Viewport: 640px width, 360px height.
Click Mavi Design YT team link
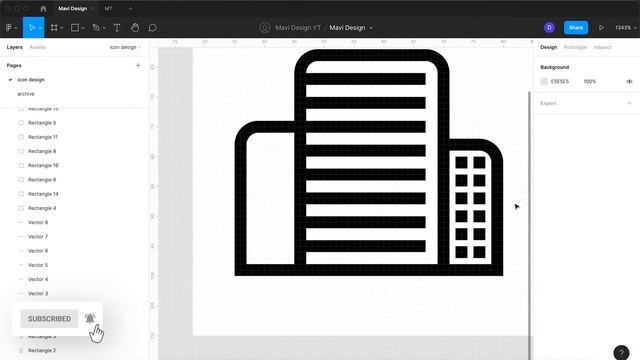tap(298, 28)
